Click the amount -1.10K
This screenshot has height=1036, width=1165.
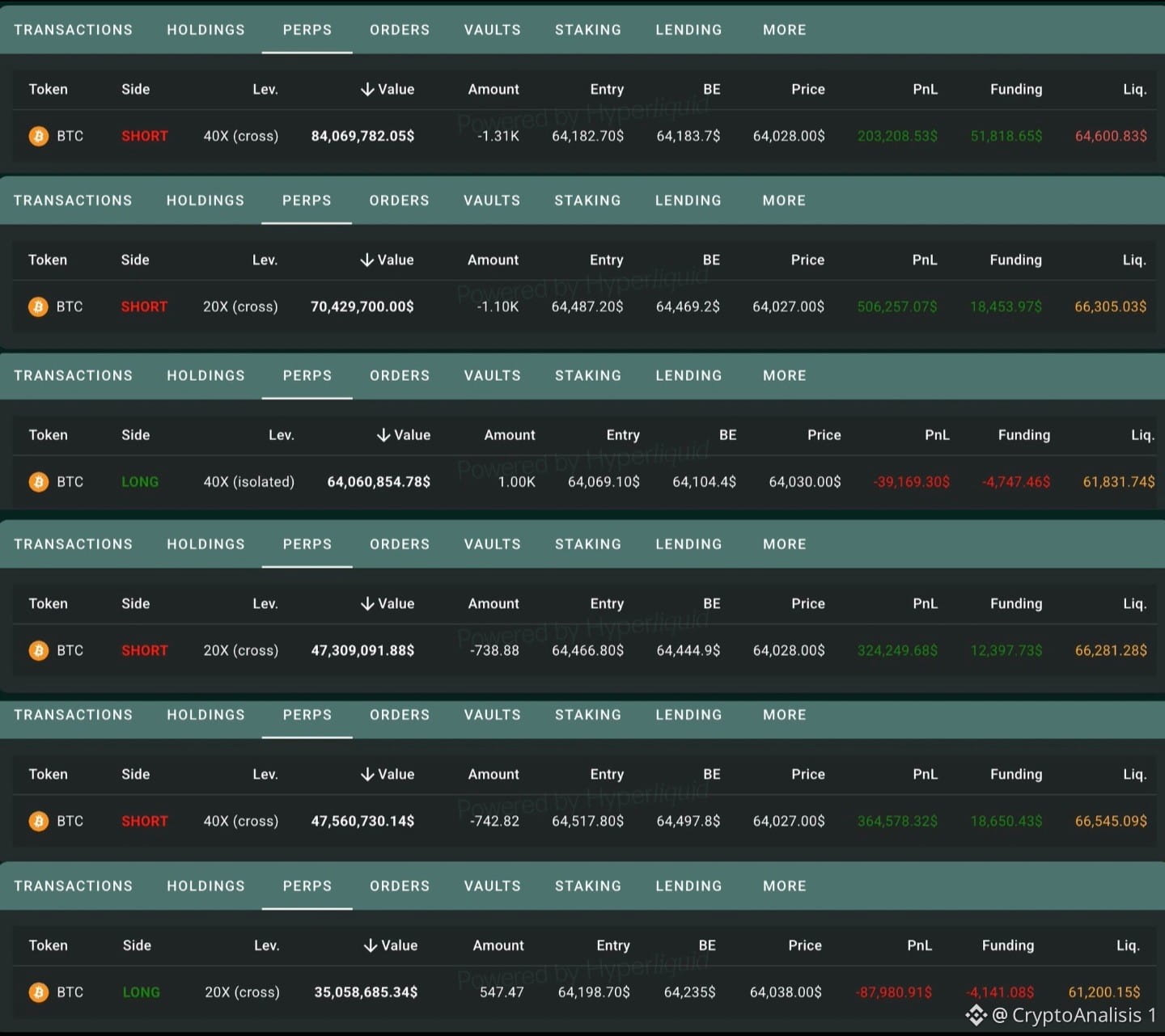(x=498, y=307)
